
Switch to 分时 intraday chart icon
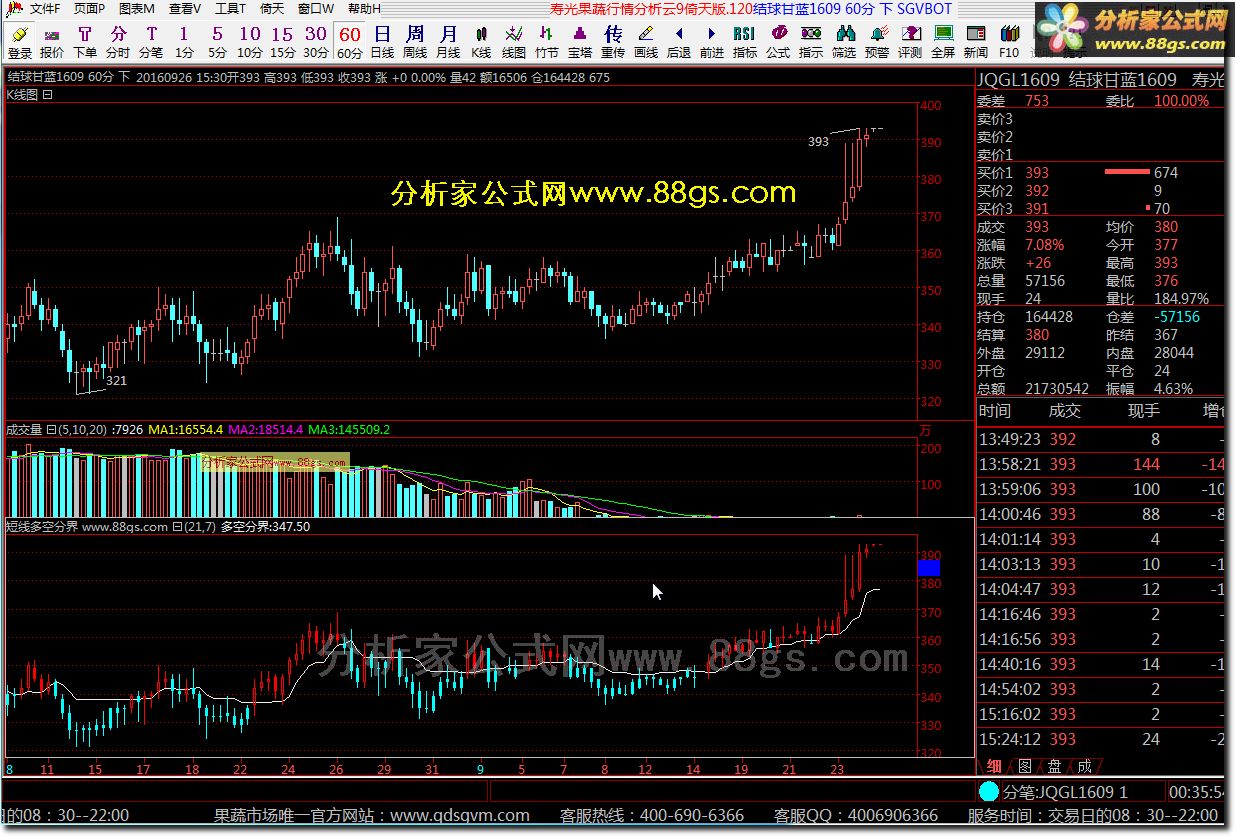click(118, 42)
